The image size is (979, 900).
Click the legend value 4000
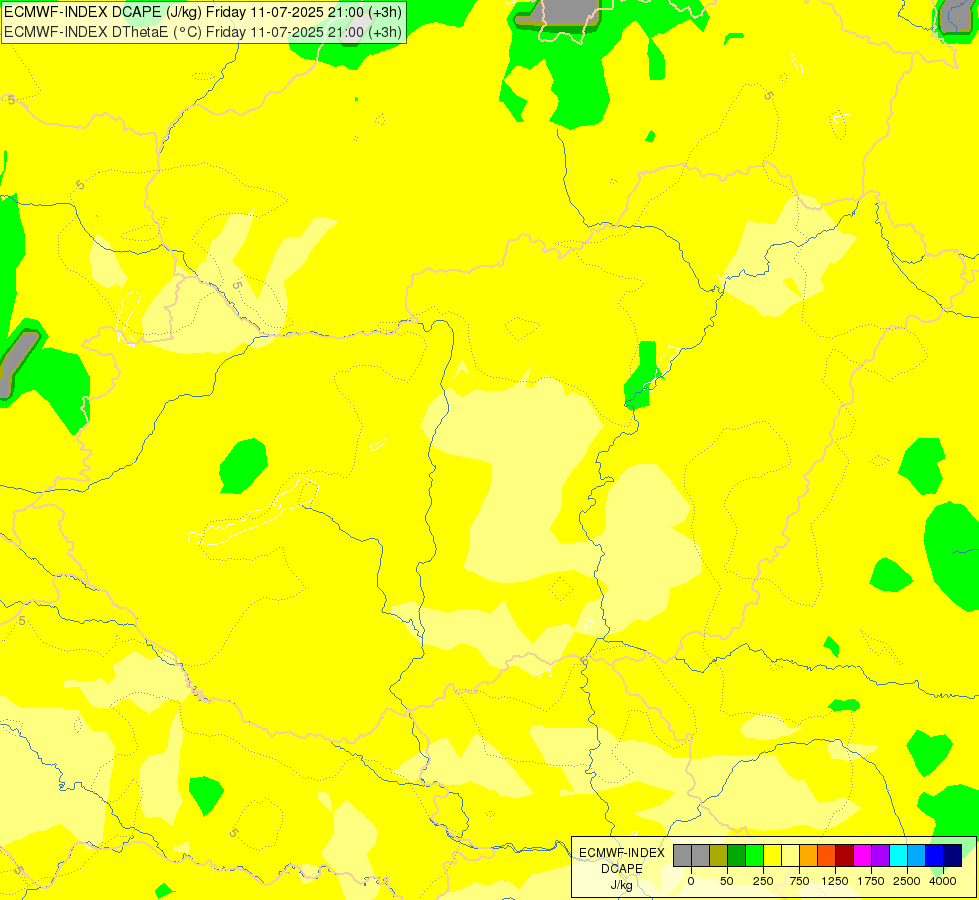943,881
